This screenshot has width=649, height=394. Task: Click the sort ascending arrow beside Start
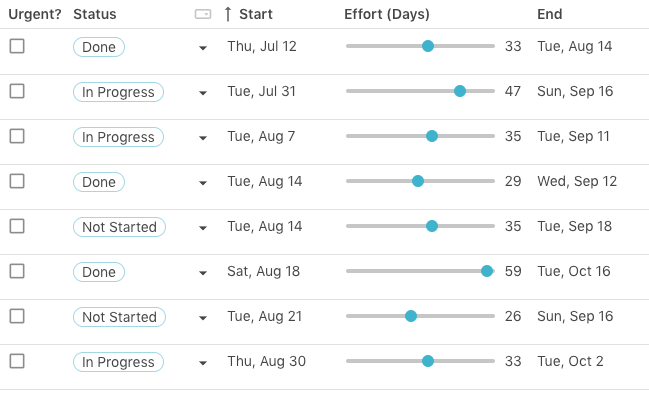pyautogui.click(x=228, y=14)
